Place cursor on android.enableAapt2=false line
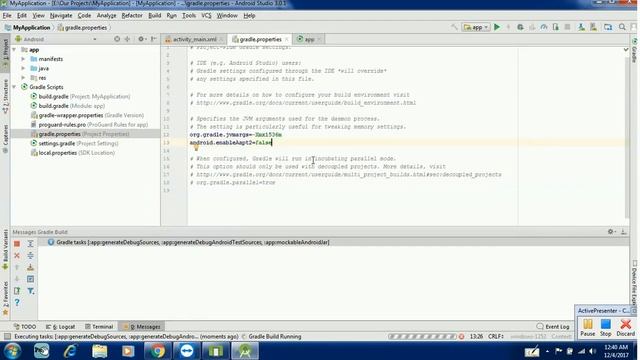Viewport: 640px width, 360px height. [x=231, y=142]
